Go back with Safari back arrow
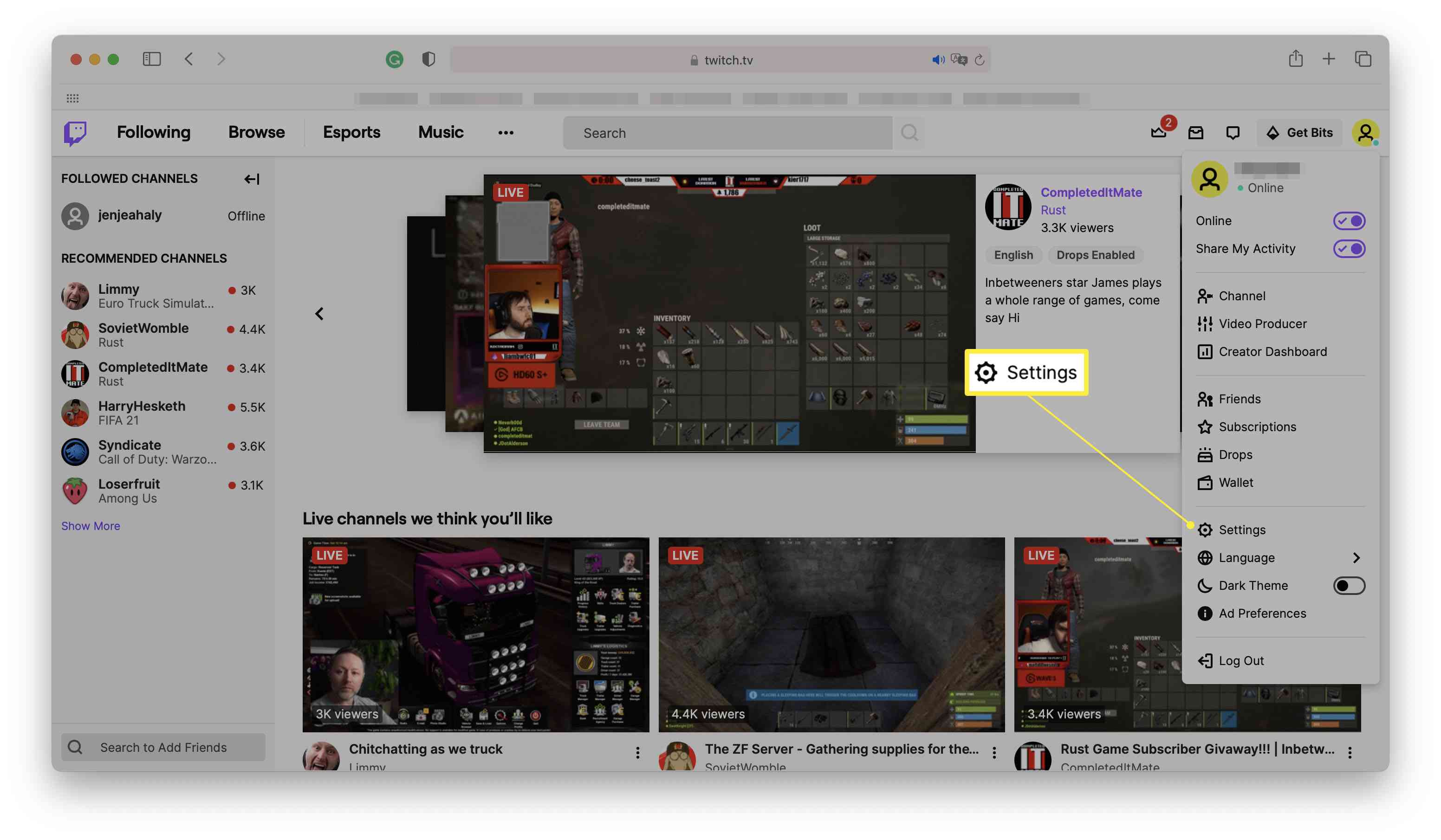Screen dimensions: 1441x840 188,59
